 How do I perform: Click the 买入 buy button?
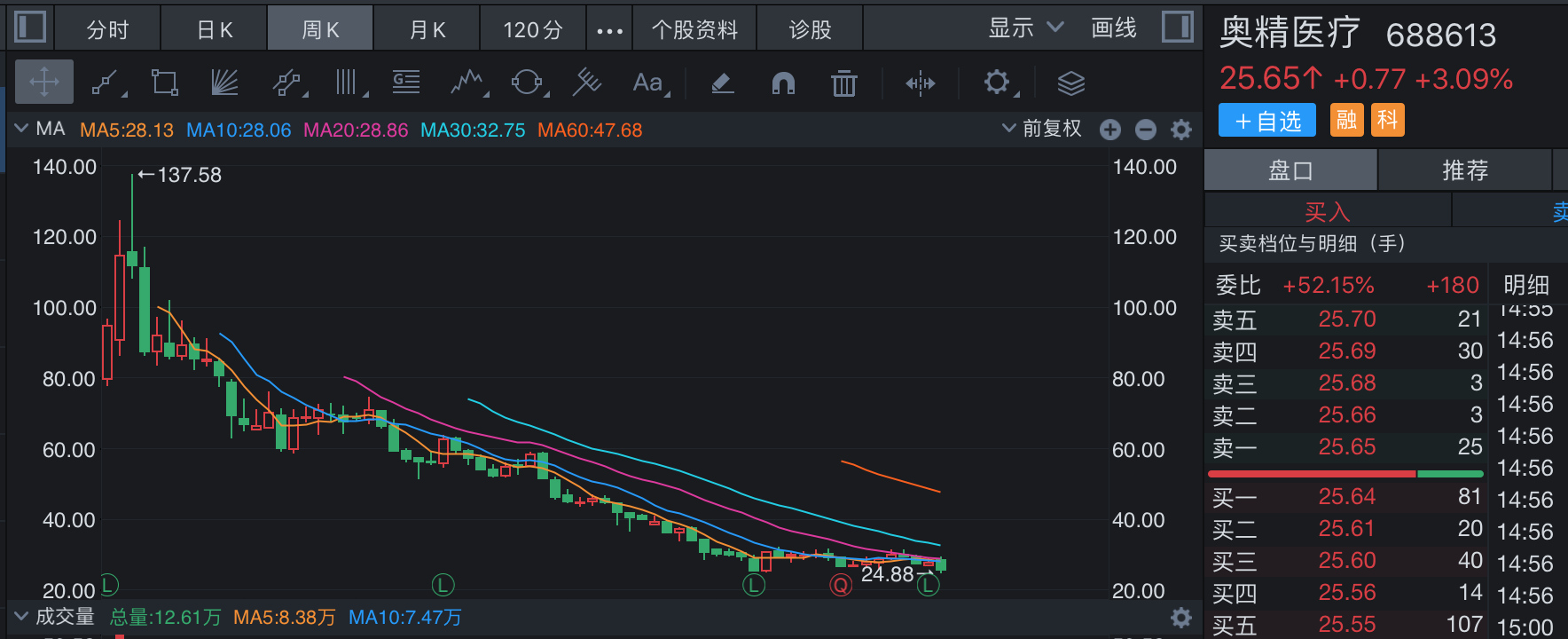point(1328,211)
